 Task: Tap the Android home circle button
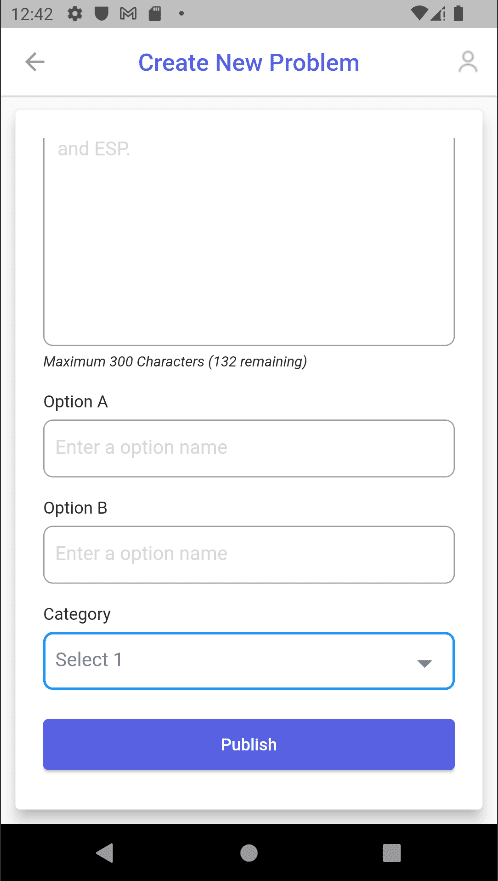pyautogui.click(x=249, y=853)
